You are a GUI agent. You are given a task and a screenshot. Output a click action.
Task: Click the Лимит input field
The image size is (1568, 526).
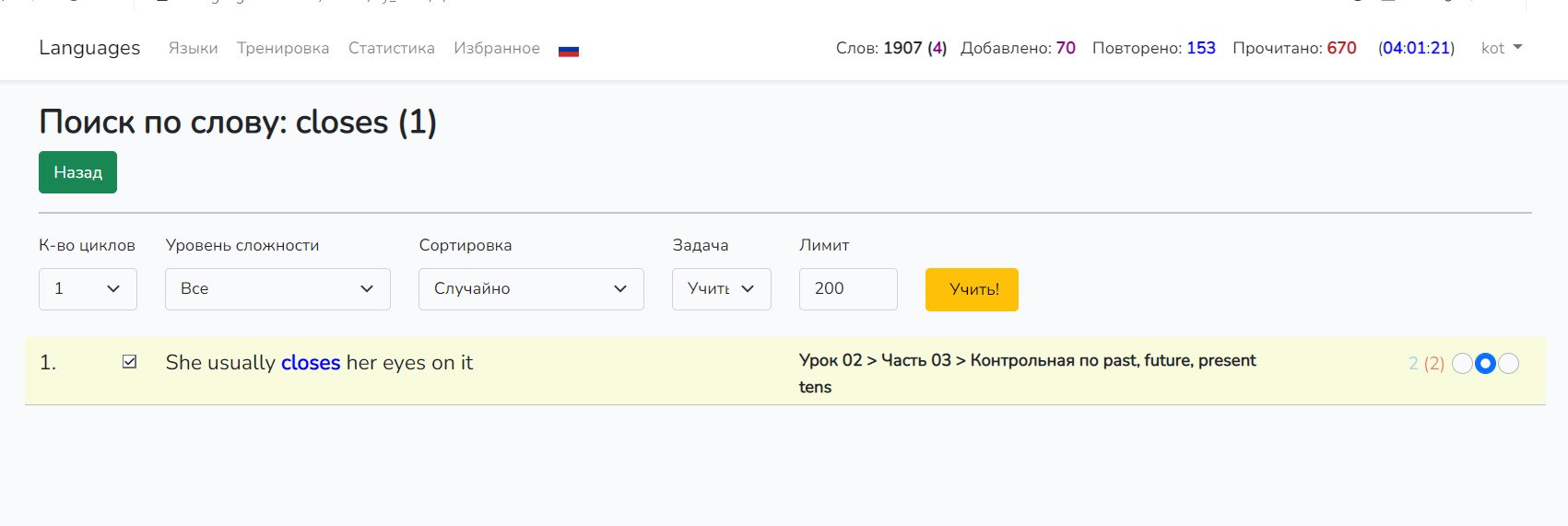point(848,289)
